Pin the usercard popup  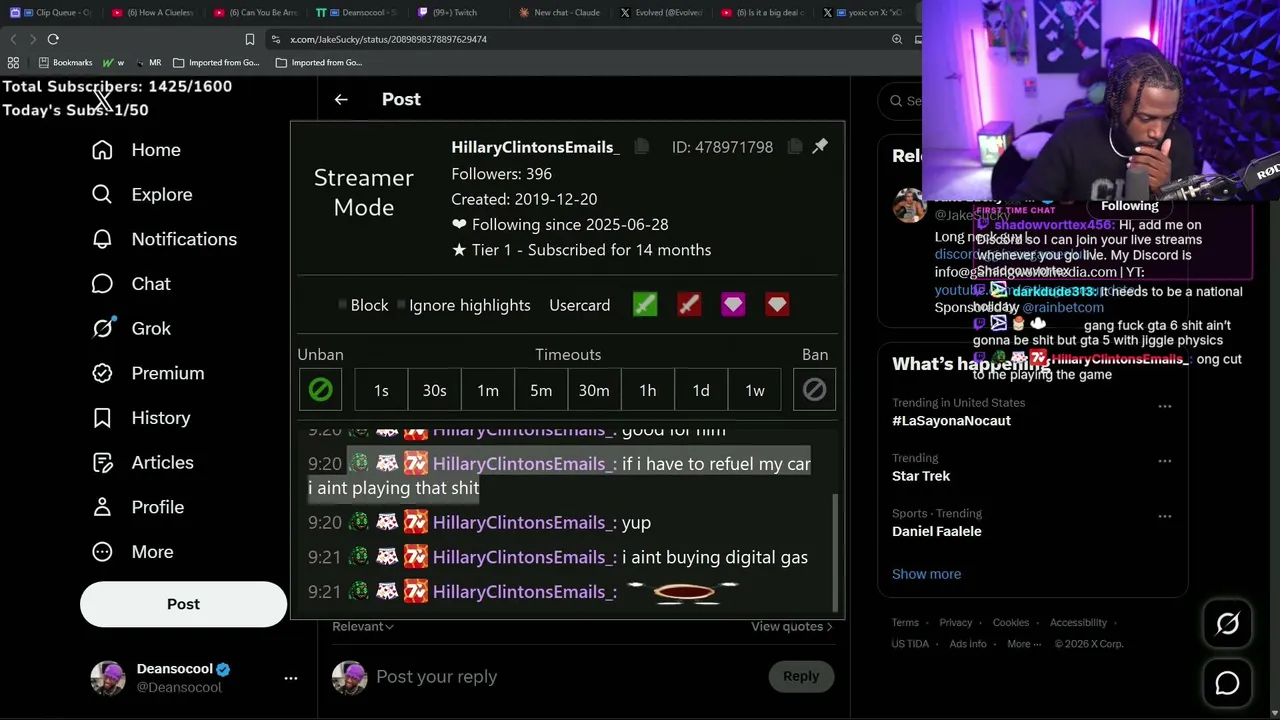[x=820, y=147]
